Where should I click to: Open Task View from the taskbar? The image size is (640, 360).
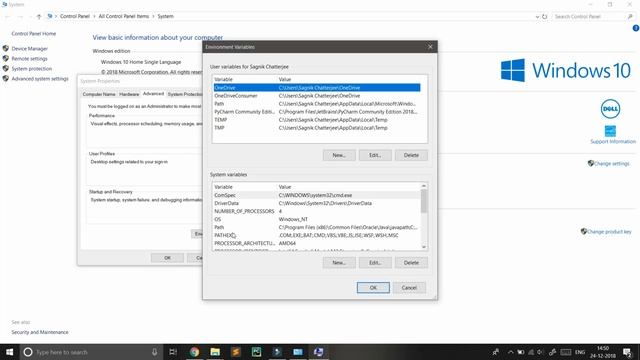(x=173, y=352)
